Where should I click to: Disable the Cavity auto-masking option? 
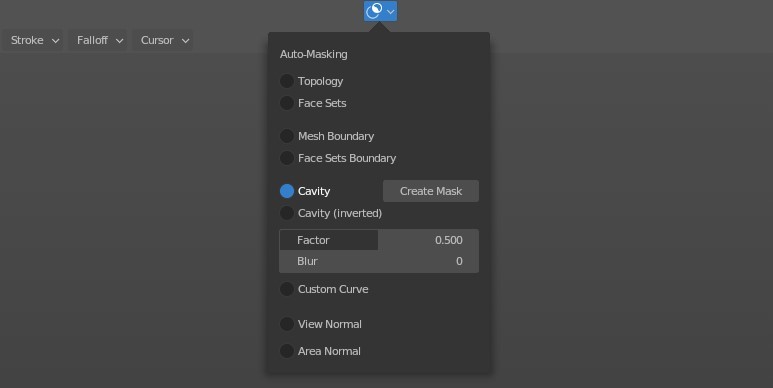click(286, 191)
